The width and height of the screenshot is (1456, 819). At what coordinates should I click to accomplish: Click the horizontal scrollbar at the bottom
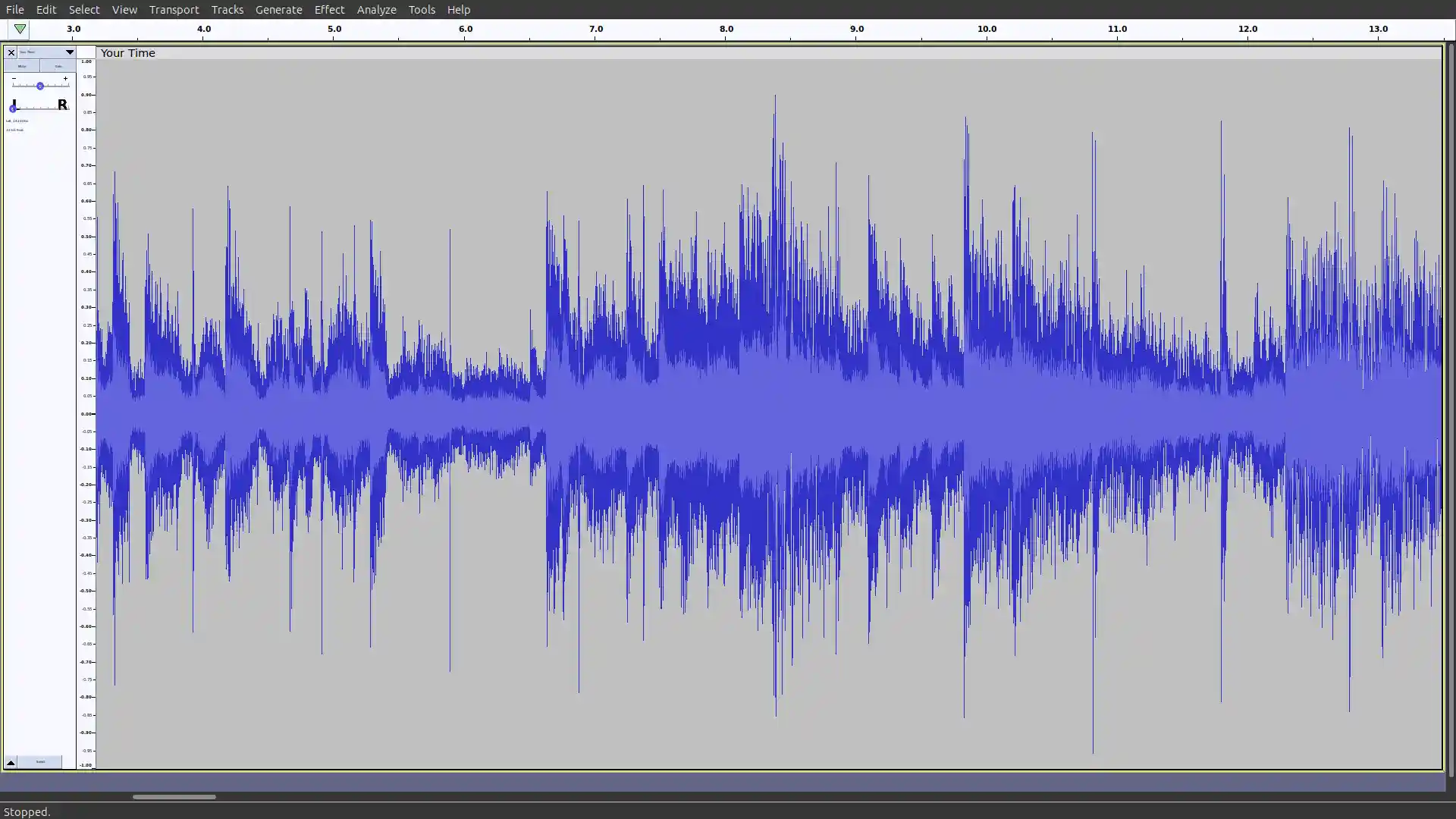[x=173, y=797]
